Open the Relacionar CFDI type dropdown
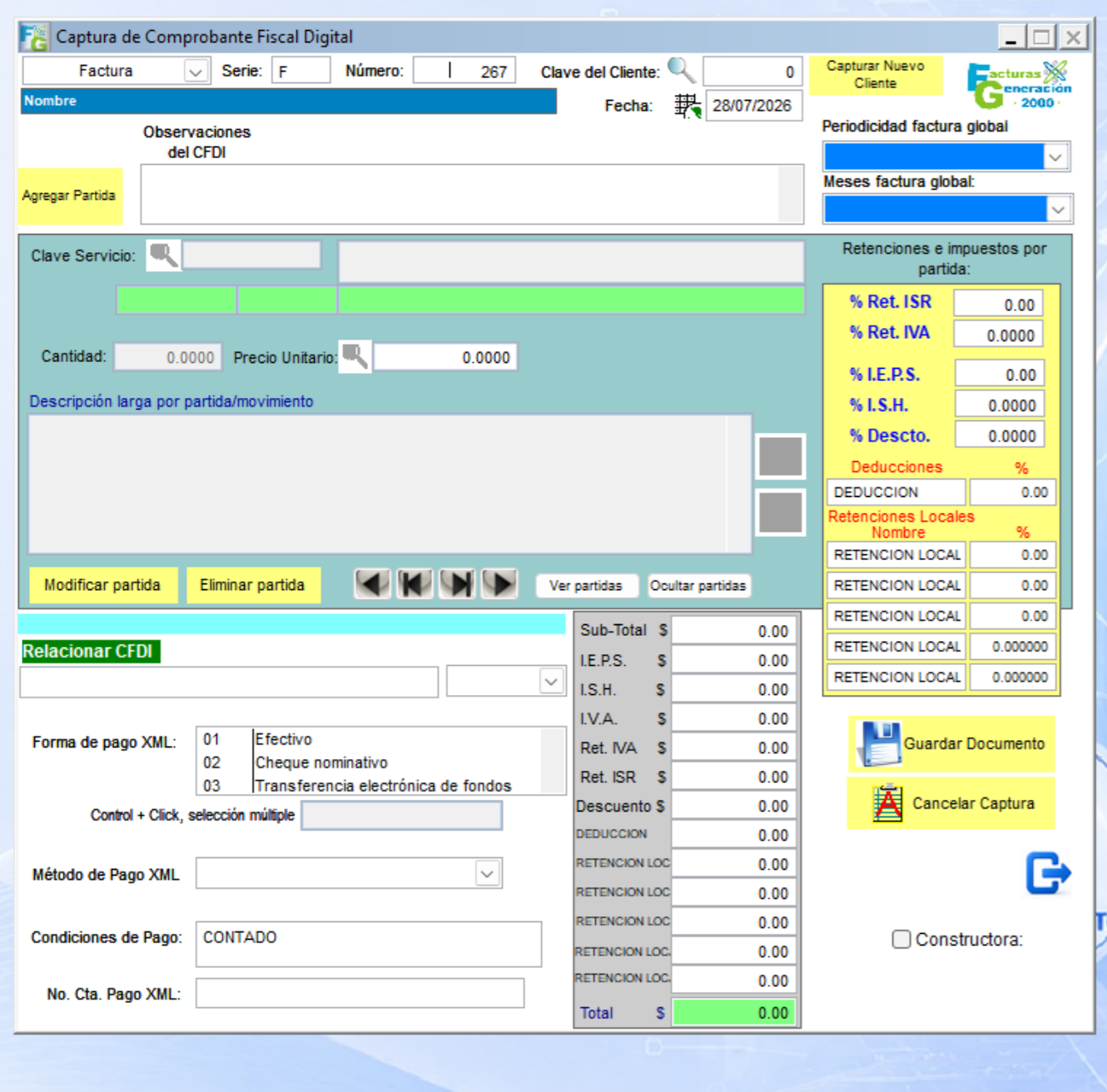Screen dimensions: 1107x1092 pyautogui.click(x=551, y=681)
